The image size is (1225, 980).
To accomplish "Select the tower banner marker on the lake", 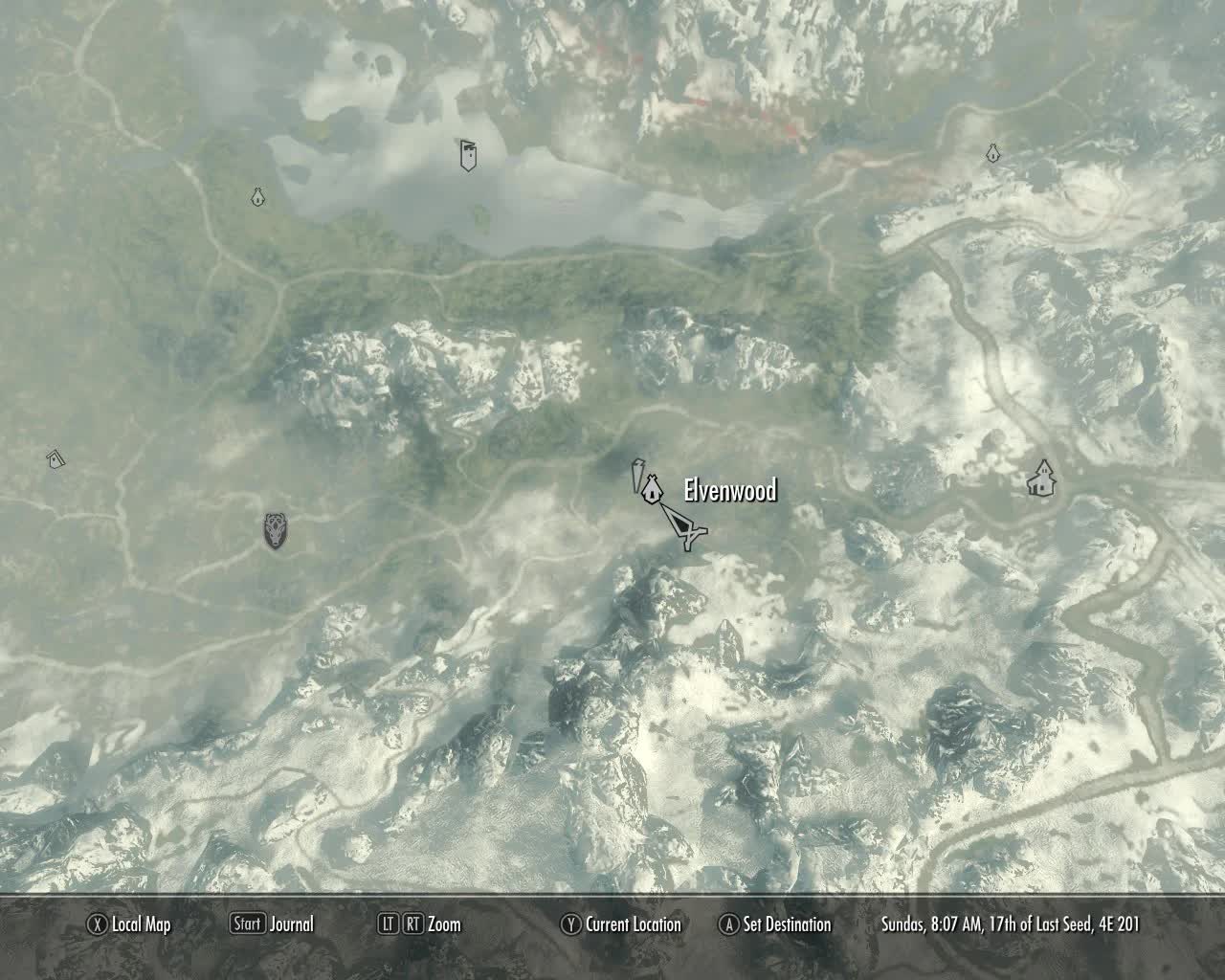I will (468, 154).
